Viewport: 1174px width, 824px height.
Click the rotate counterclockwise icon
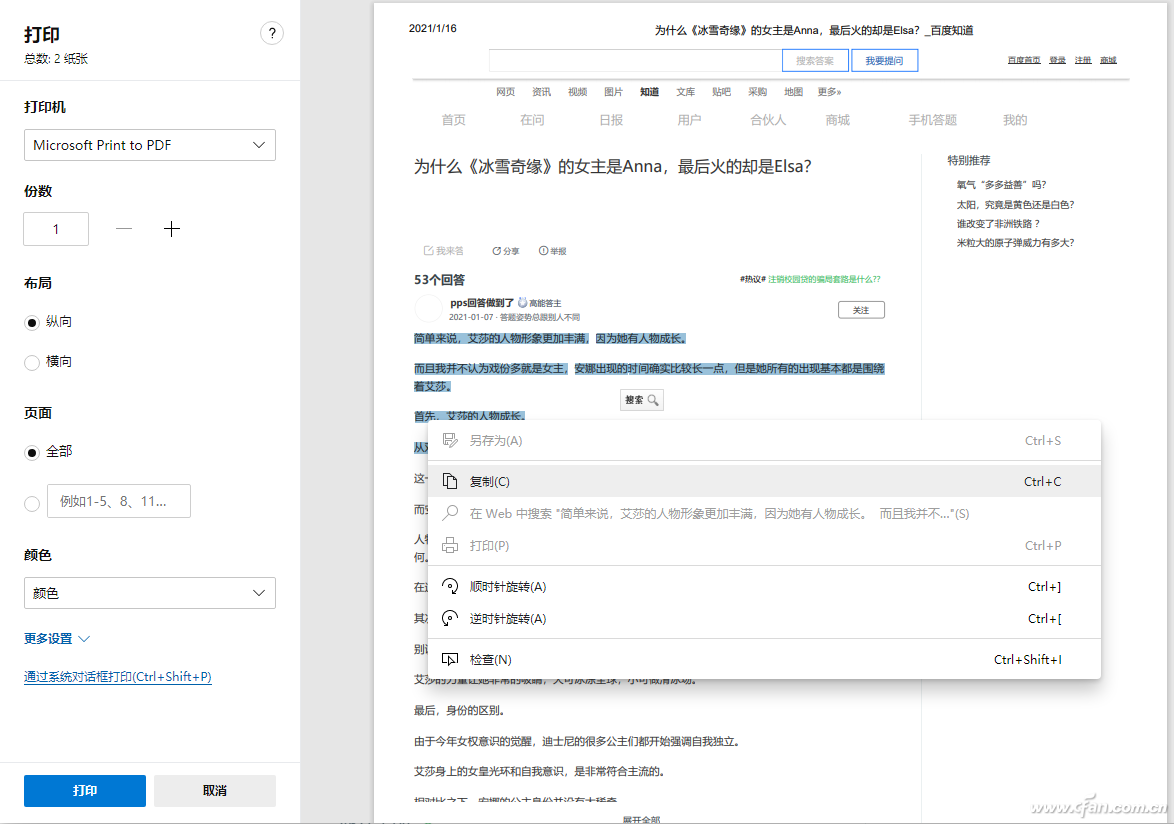coord(450,618)
